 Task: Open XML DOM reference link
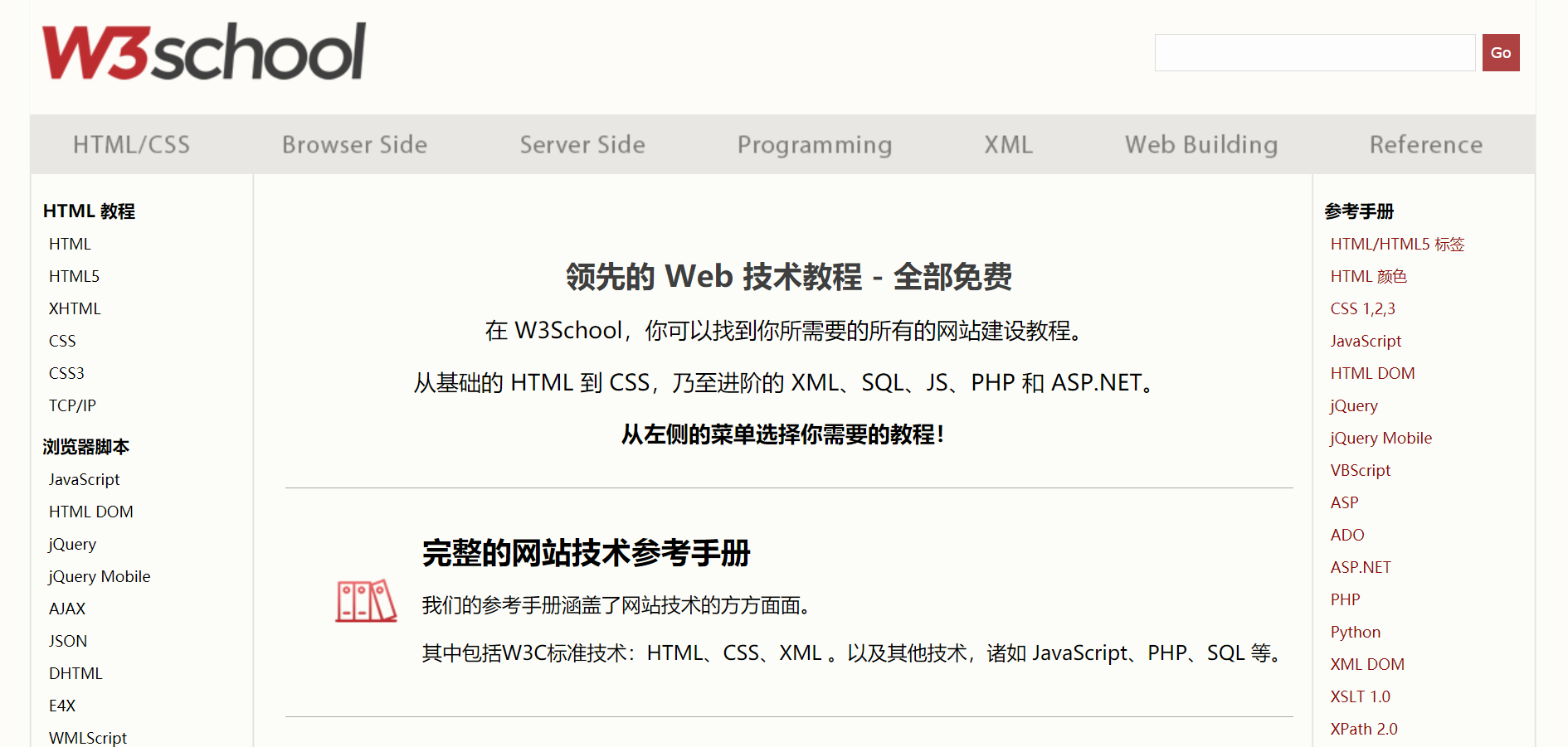click(x=1366, y=664)
